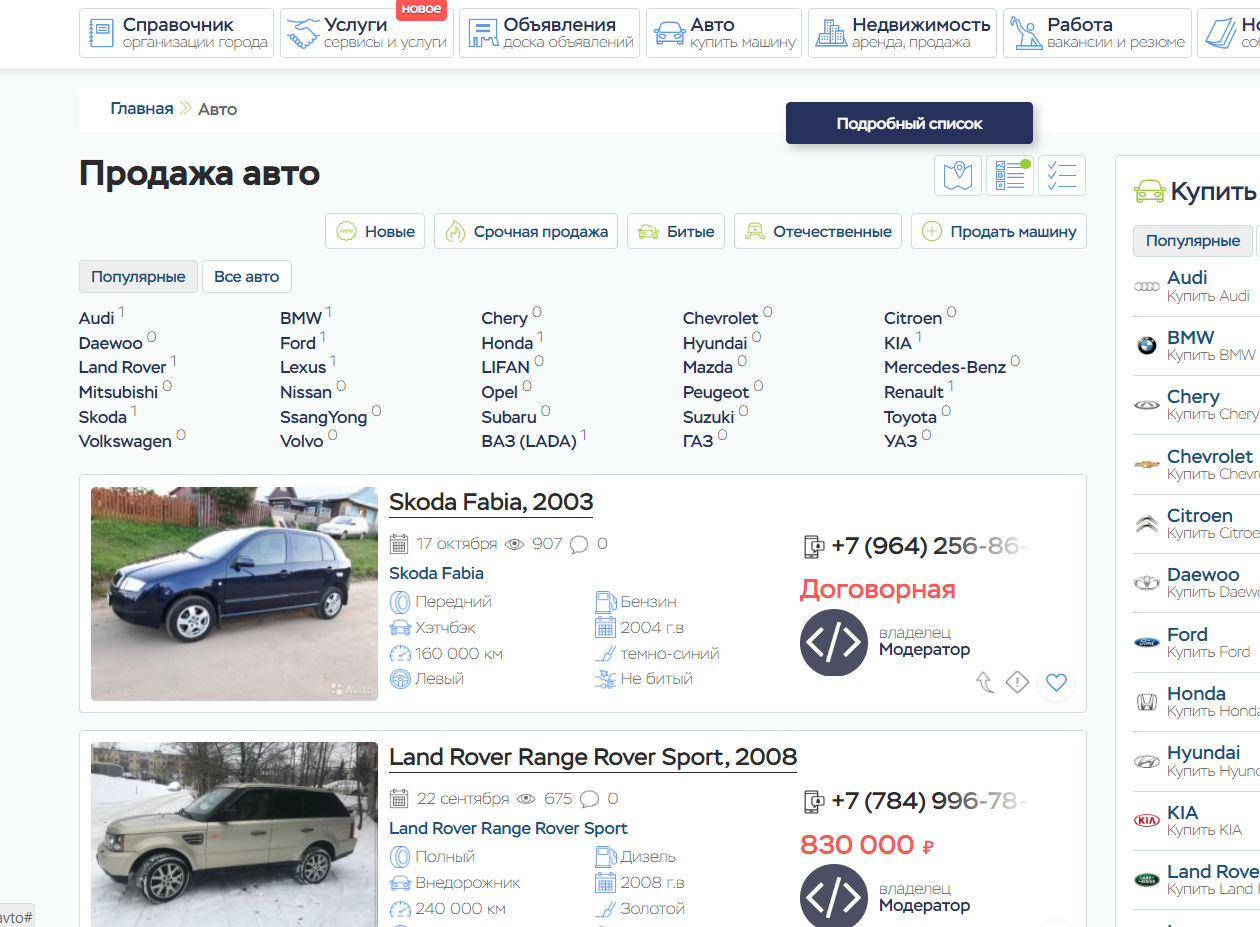This screenshot has height=927, width=1260.
Task: Select the 'Популярные' brands tab
Action: pos(138,276)
